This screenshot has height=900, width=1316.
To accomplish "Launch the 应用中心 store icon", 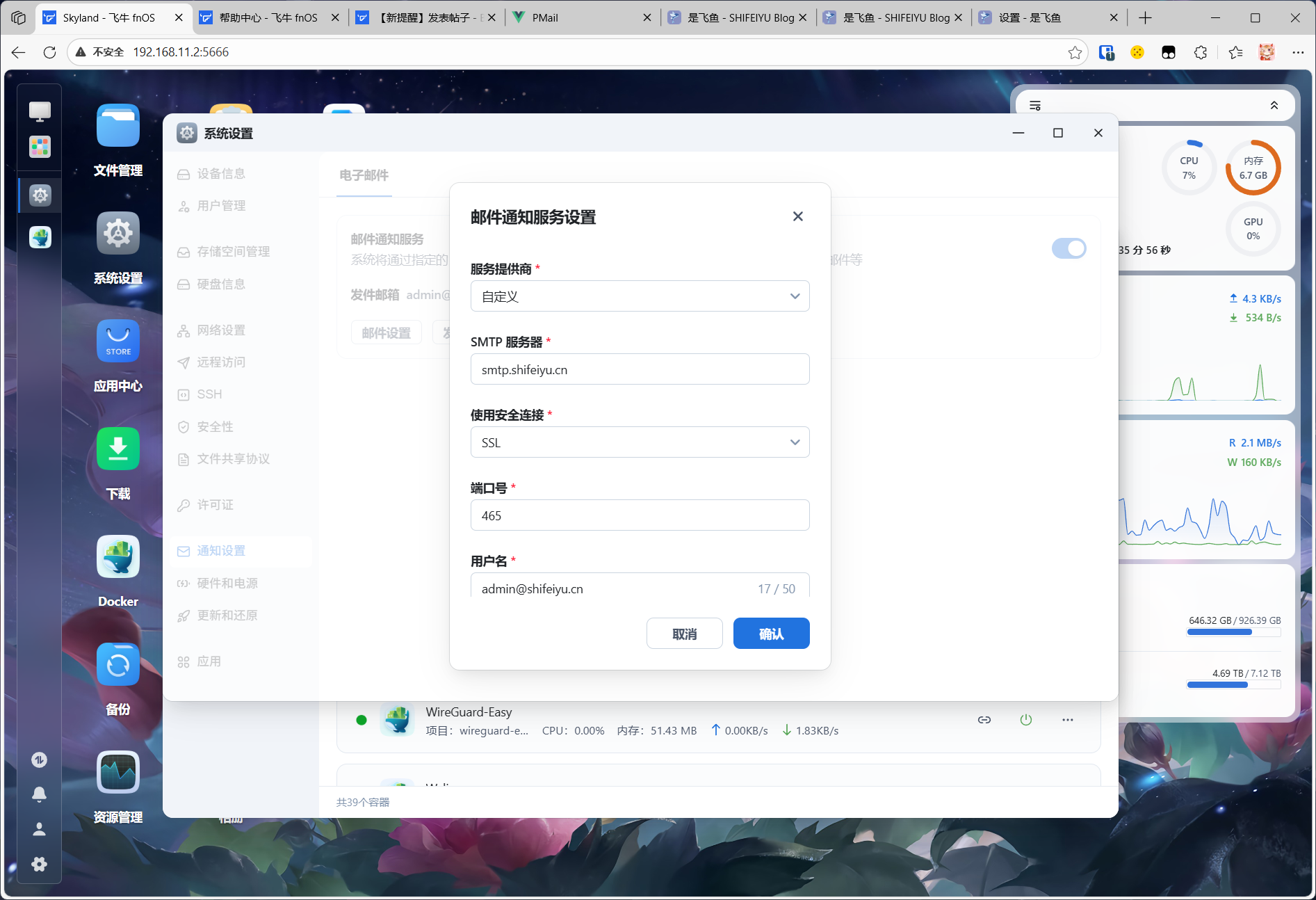I will 118,341.
